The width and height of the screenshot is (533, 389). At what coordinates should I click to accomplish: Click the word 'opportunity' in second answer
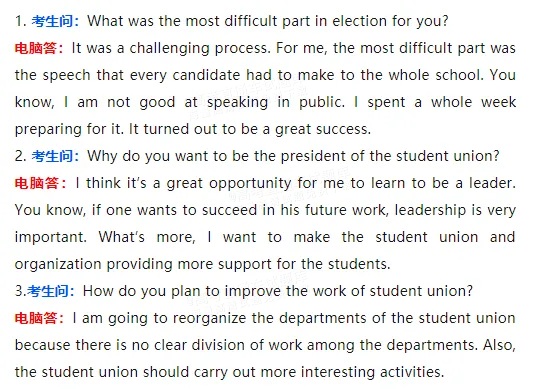pos(250,184)
